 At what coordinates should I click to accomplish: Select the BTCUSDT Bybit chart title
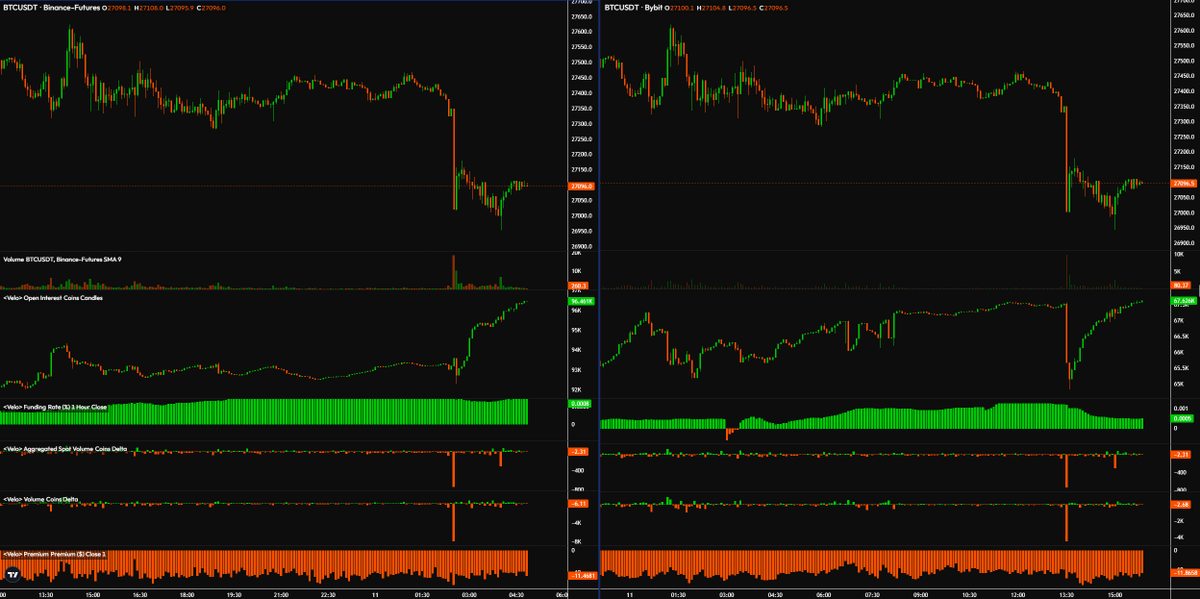(636, 7)
